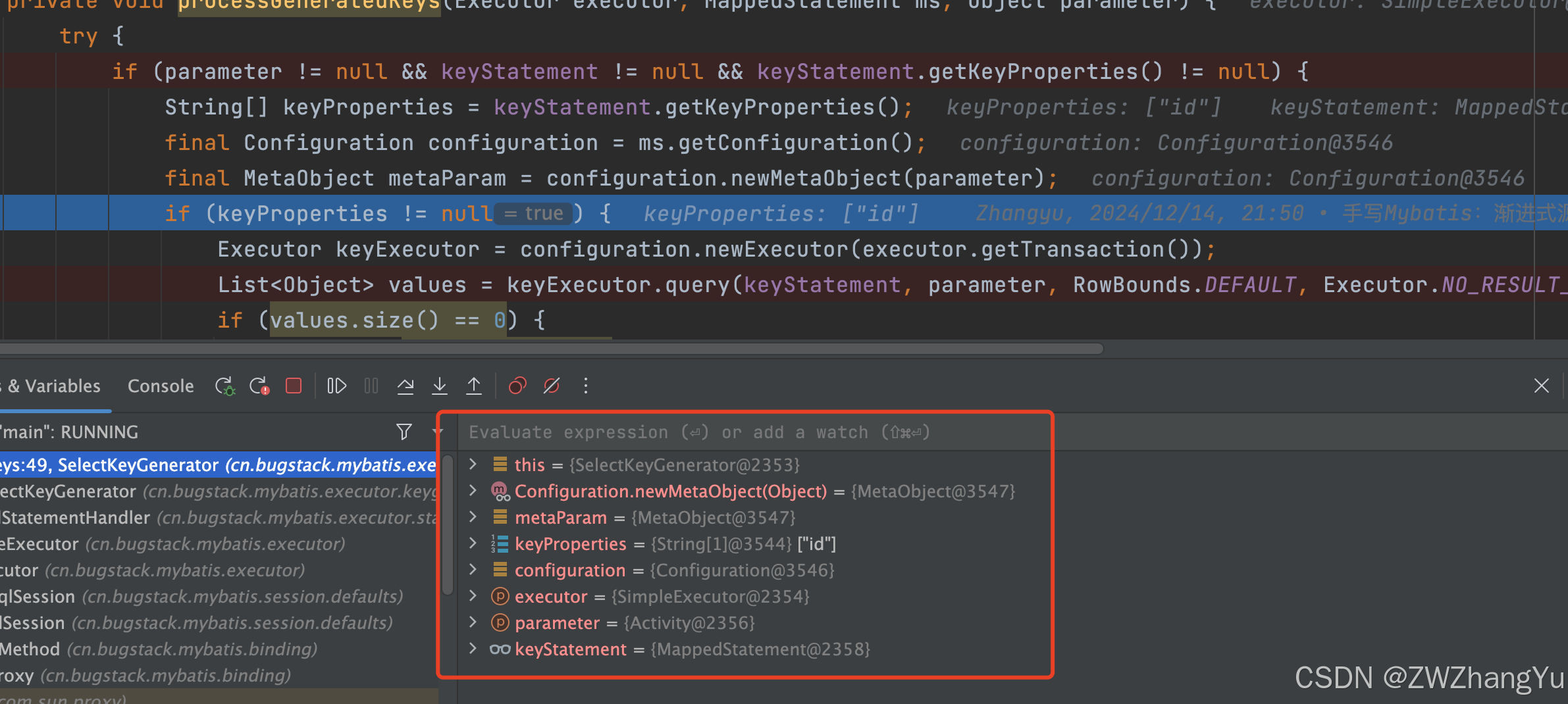Open the thread frames filter
The width and height of the screenshot is (1568, 704).
[x=404, y=432]
